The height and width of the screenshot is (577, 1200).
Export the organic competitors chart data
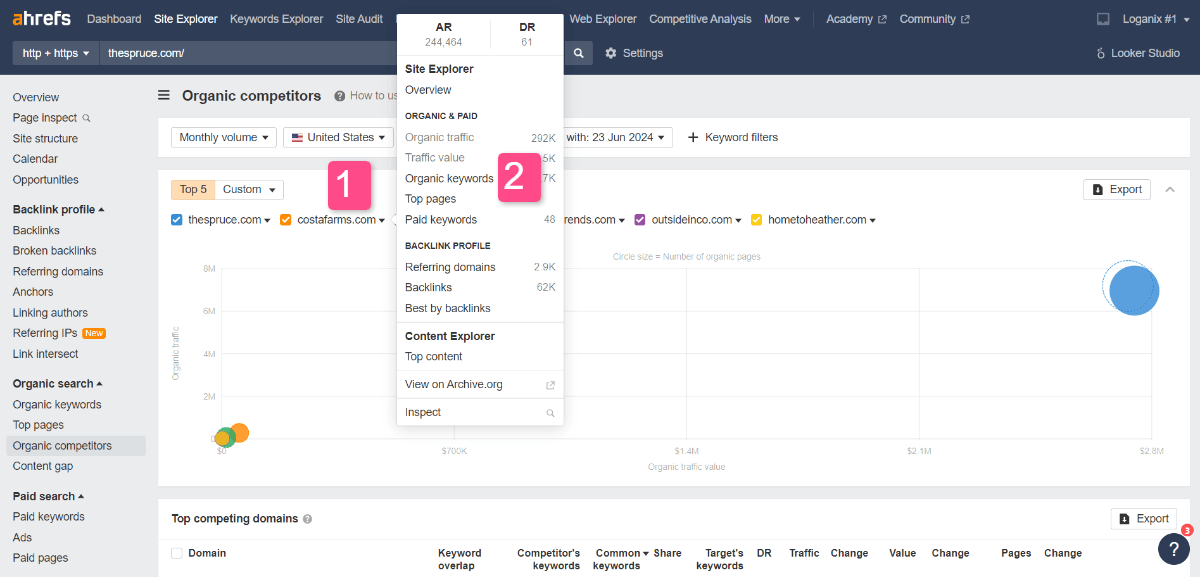[x=1117, y=189]
